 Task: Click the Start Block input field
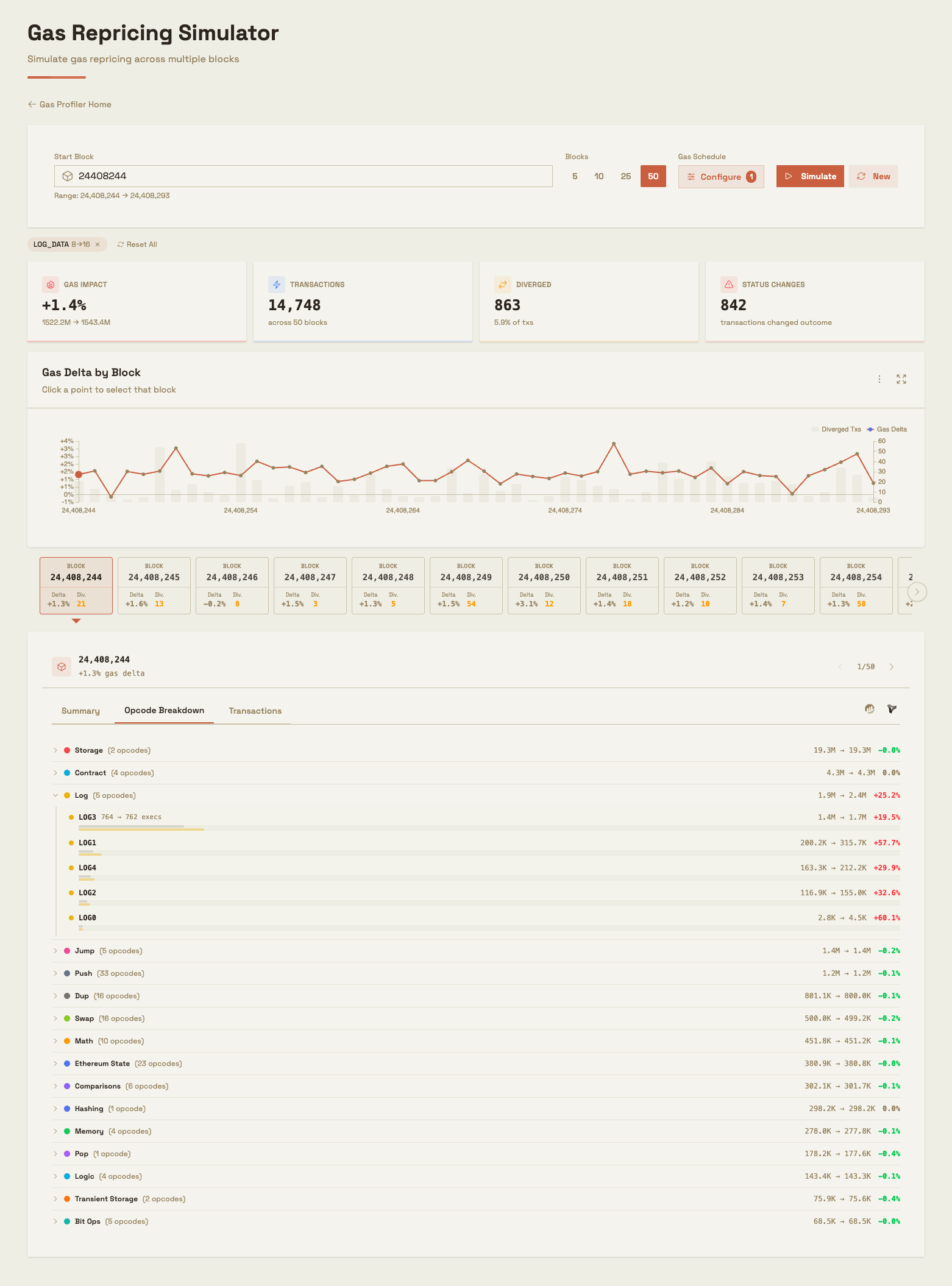pyautogui.click(x=304, y=176)
